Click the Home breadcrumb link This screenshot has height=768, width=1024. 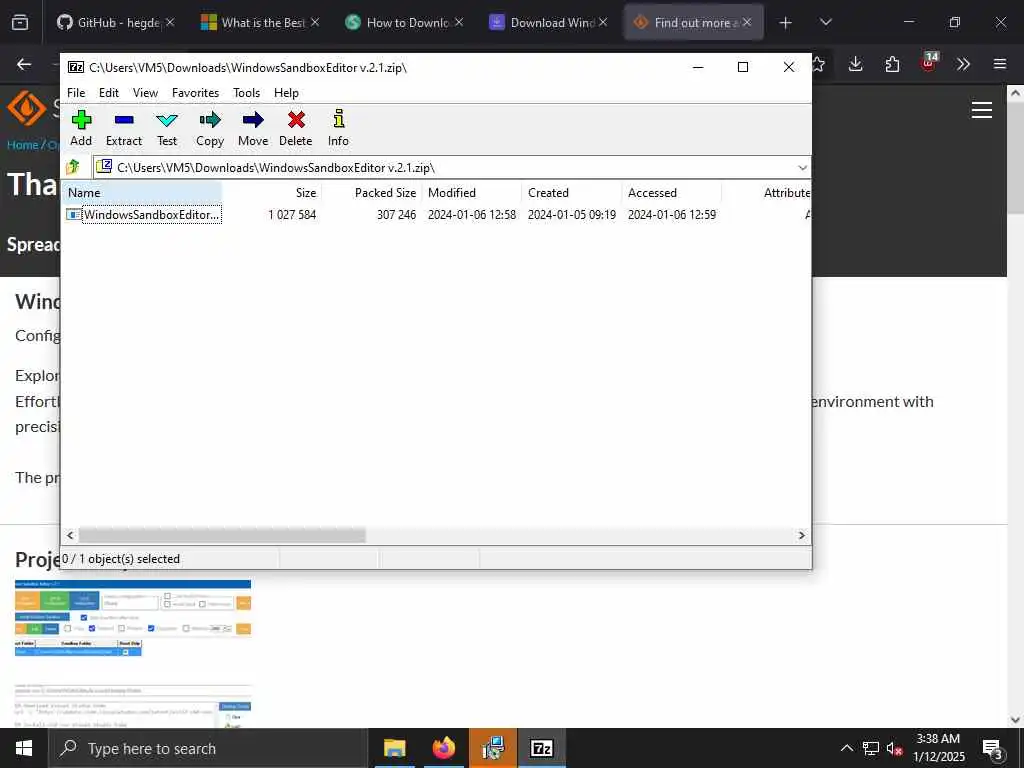pos(22,145)
